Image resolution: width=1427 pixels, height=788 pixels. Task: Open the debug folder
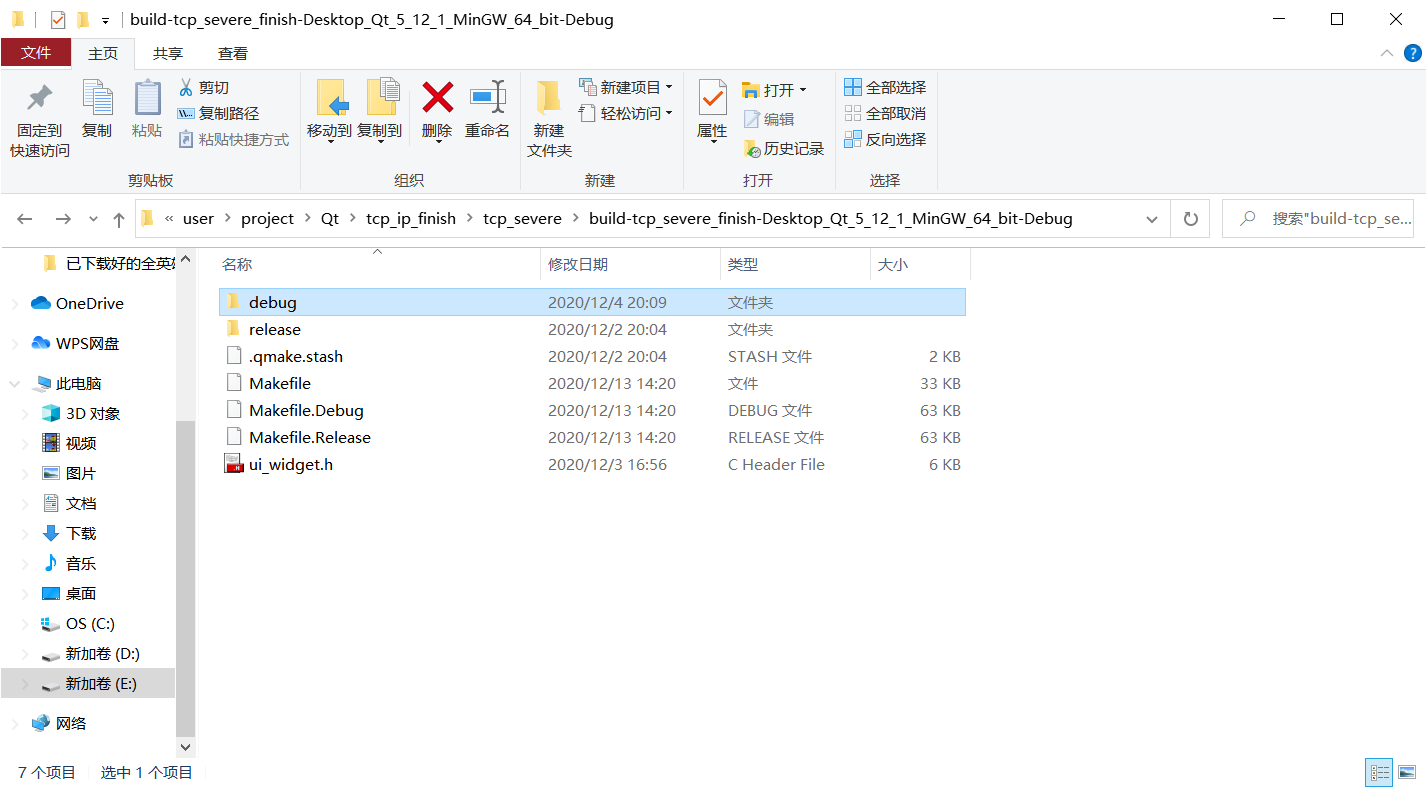(272, 301)
